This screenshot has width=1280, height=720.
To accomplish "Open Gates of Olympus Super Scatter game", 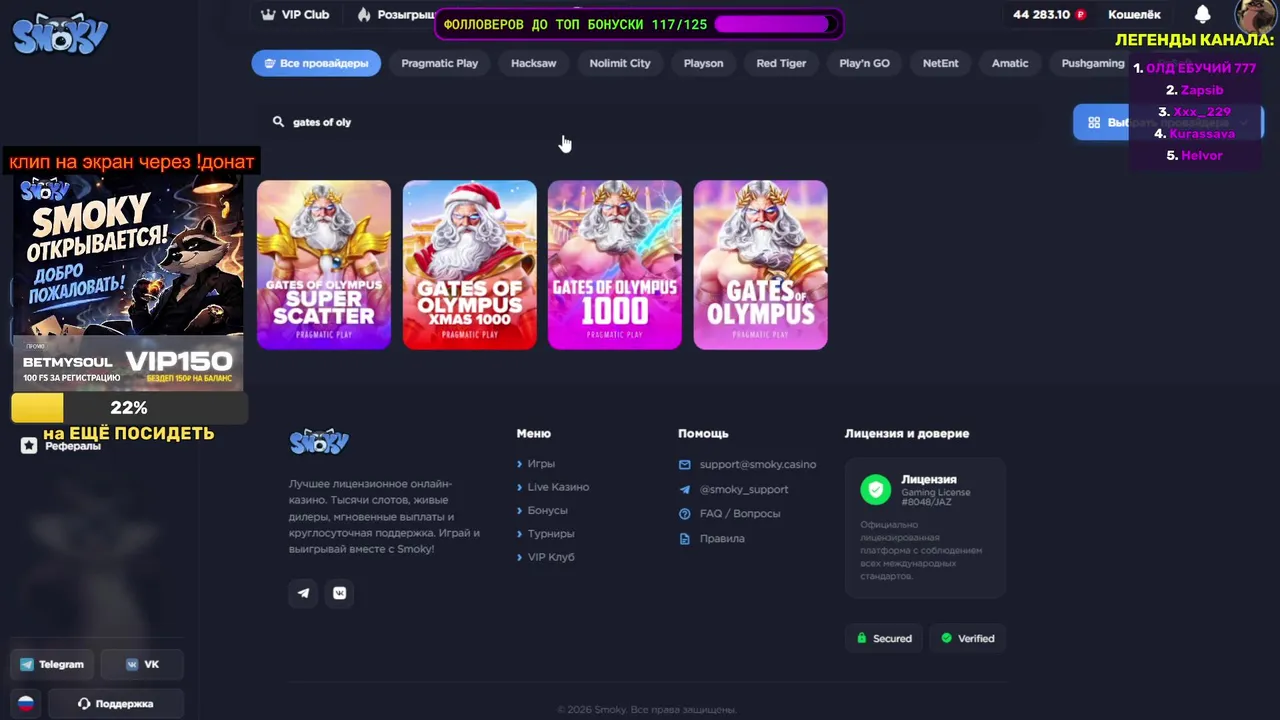I will [x=324, y=265].
